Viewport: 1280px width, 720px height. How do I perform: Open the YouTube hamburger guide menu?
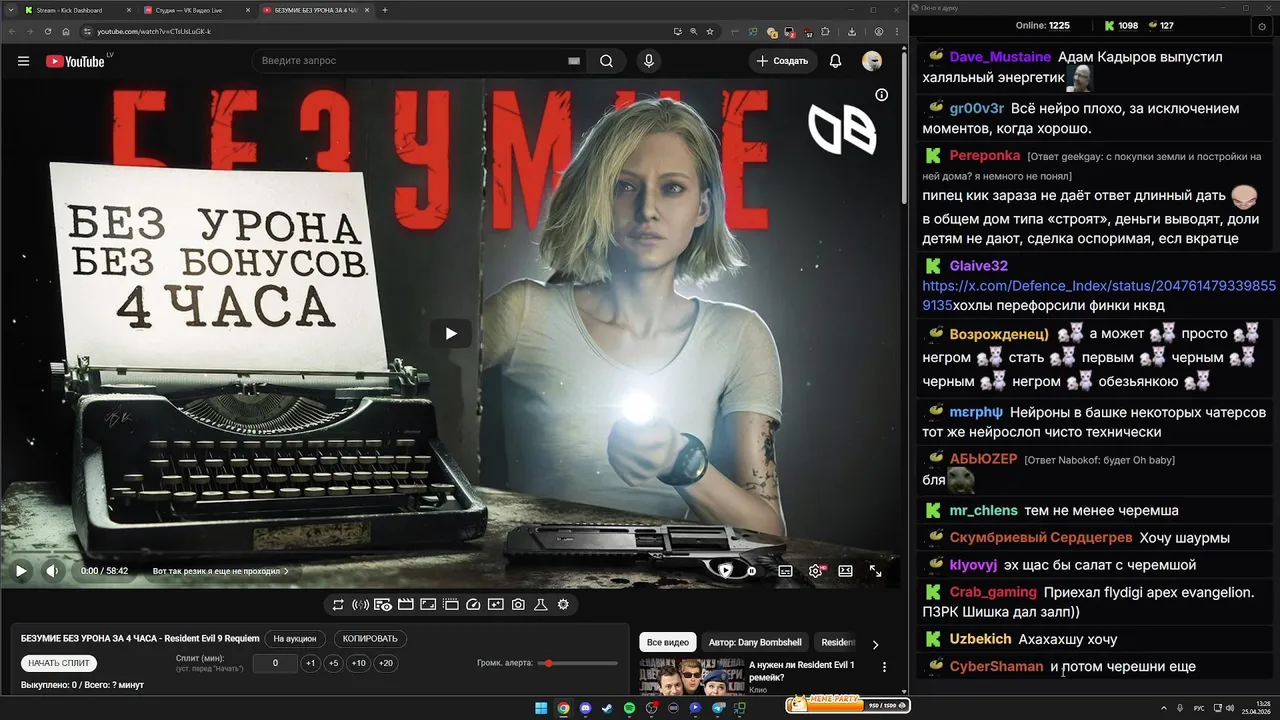pyautogui.click(x=23, y=61)
